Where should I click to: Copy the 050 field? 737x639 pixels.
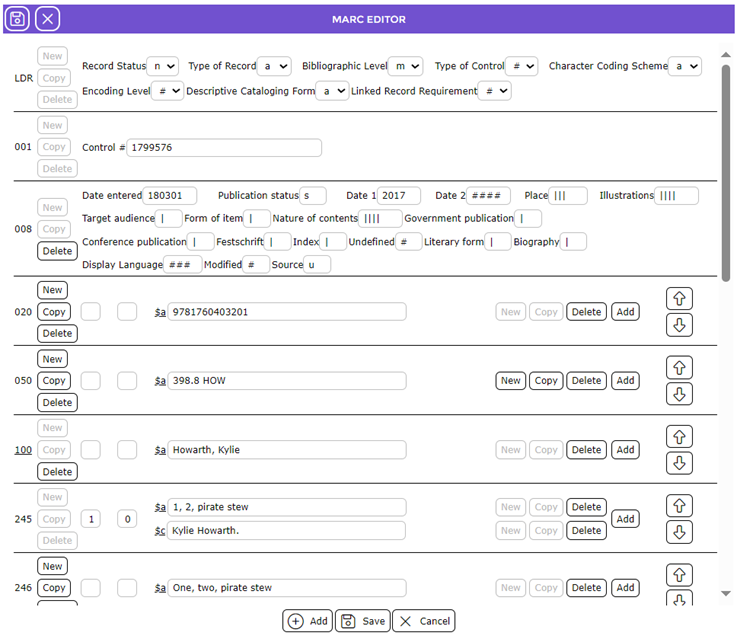tap(54, 381)
